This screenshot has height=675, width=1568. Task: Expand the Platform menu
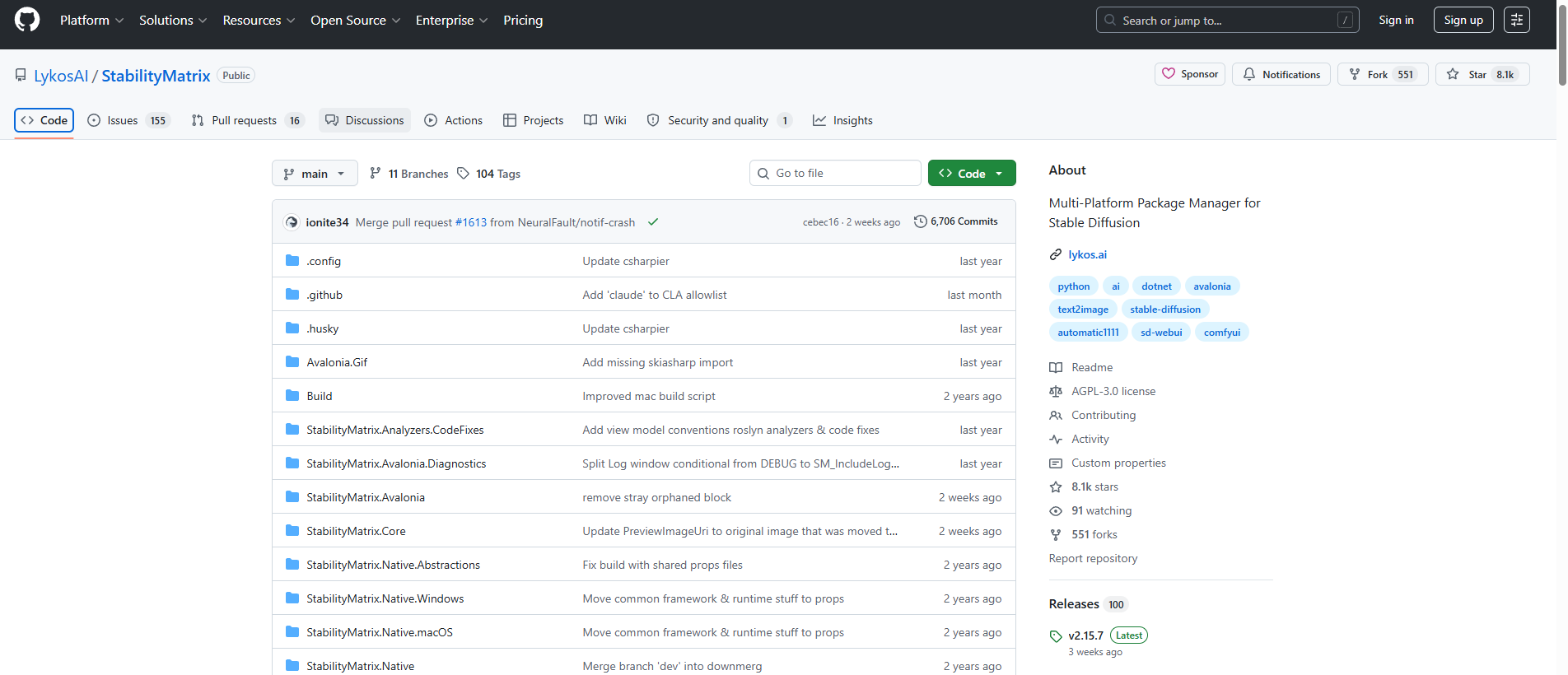pos(91,20)
